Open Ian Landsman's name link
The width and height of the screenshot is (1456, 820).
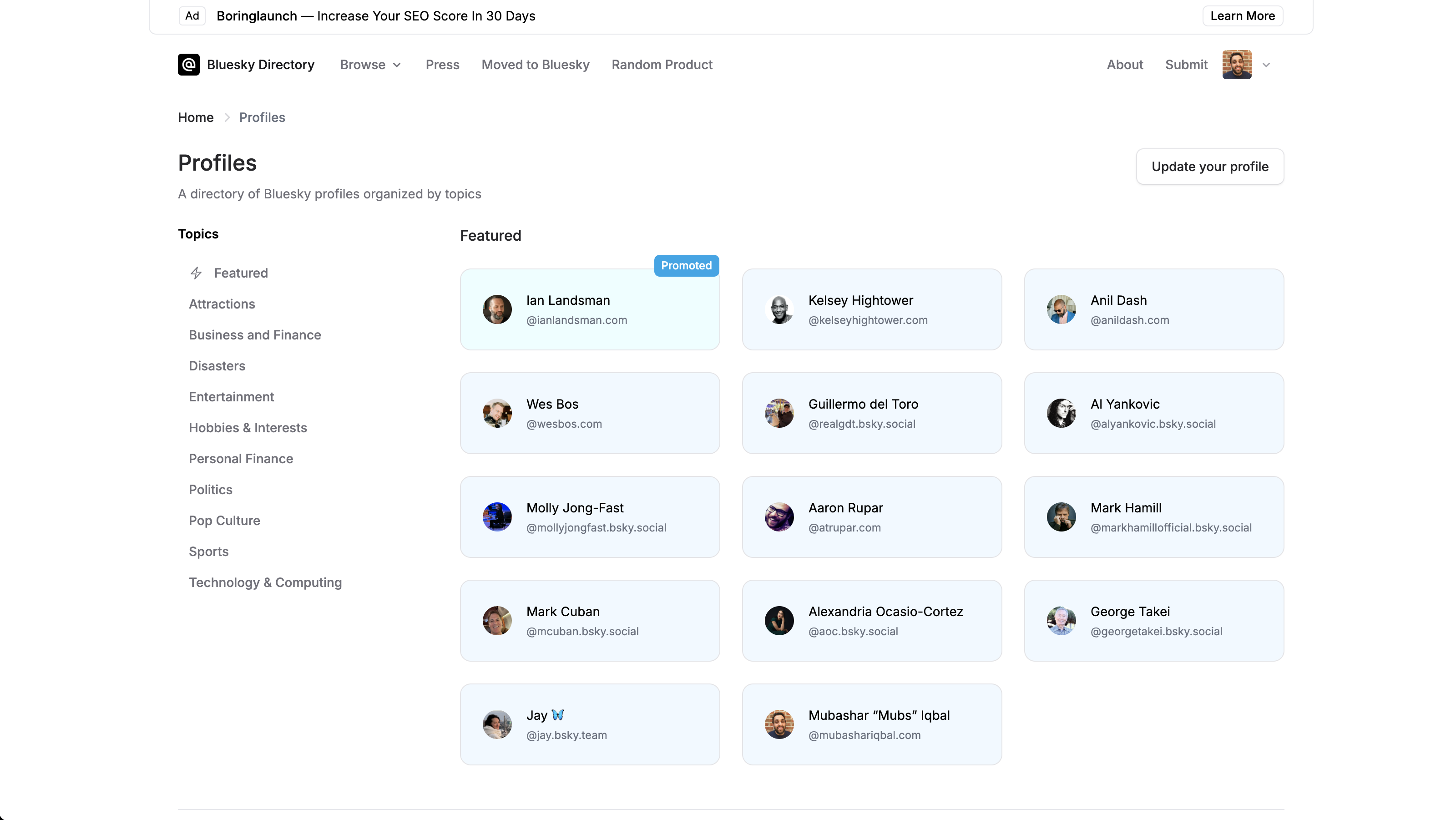(x=568, y=300)
